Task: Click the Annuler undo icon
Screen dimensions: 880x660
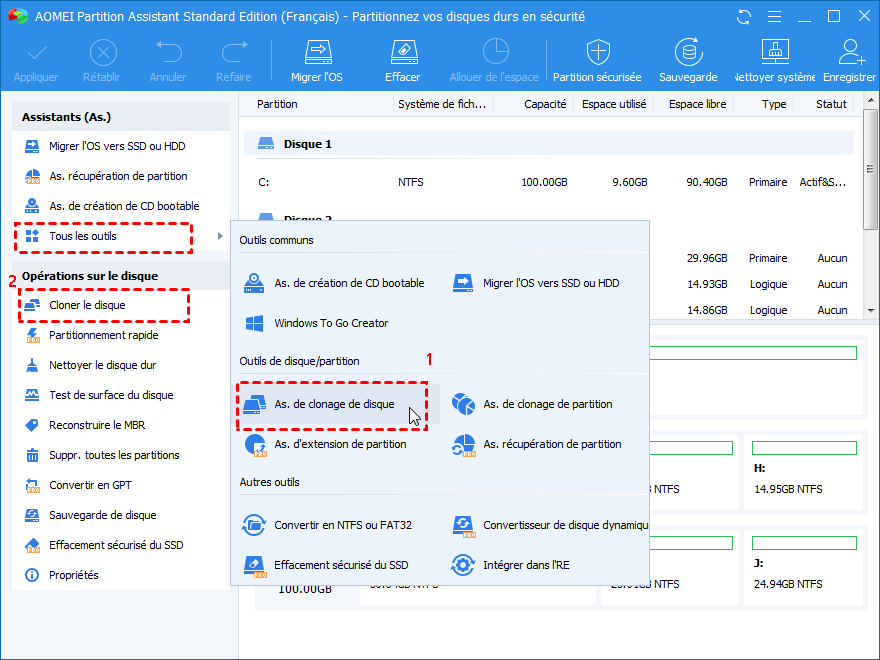Action: (168, 53)
